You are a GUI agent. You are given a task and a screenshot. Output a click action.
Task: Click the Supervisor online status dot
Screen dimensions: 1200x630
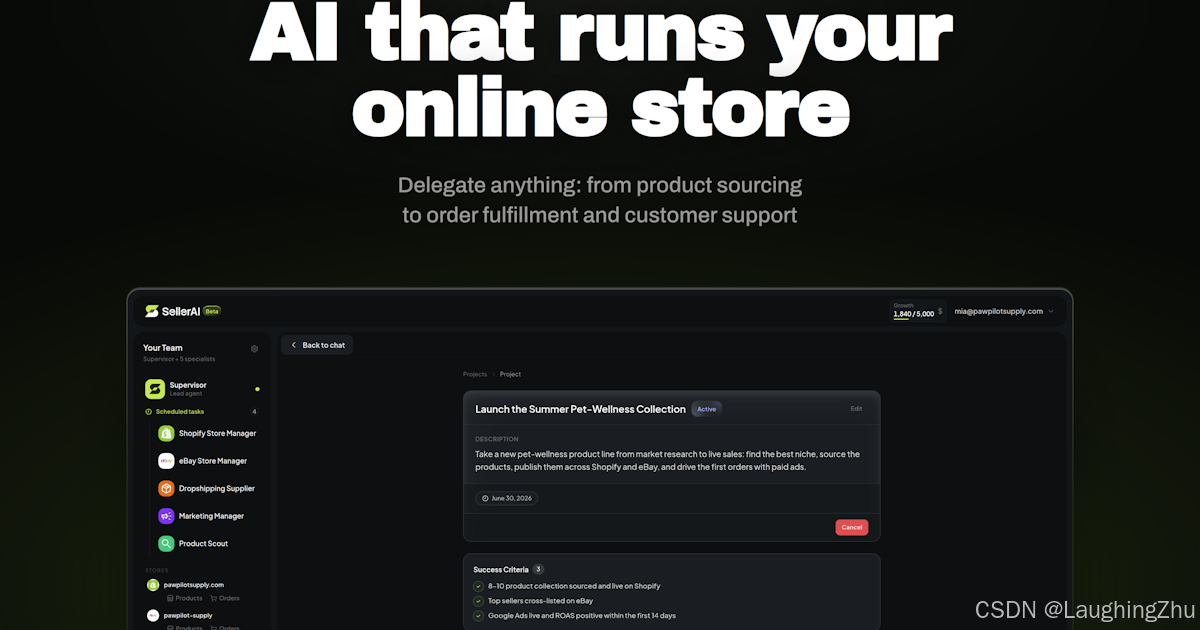(x=257, y=389)
